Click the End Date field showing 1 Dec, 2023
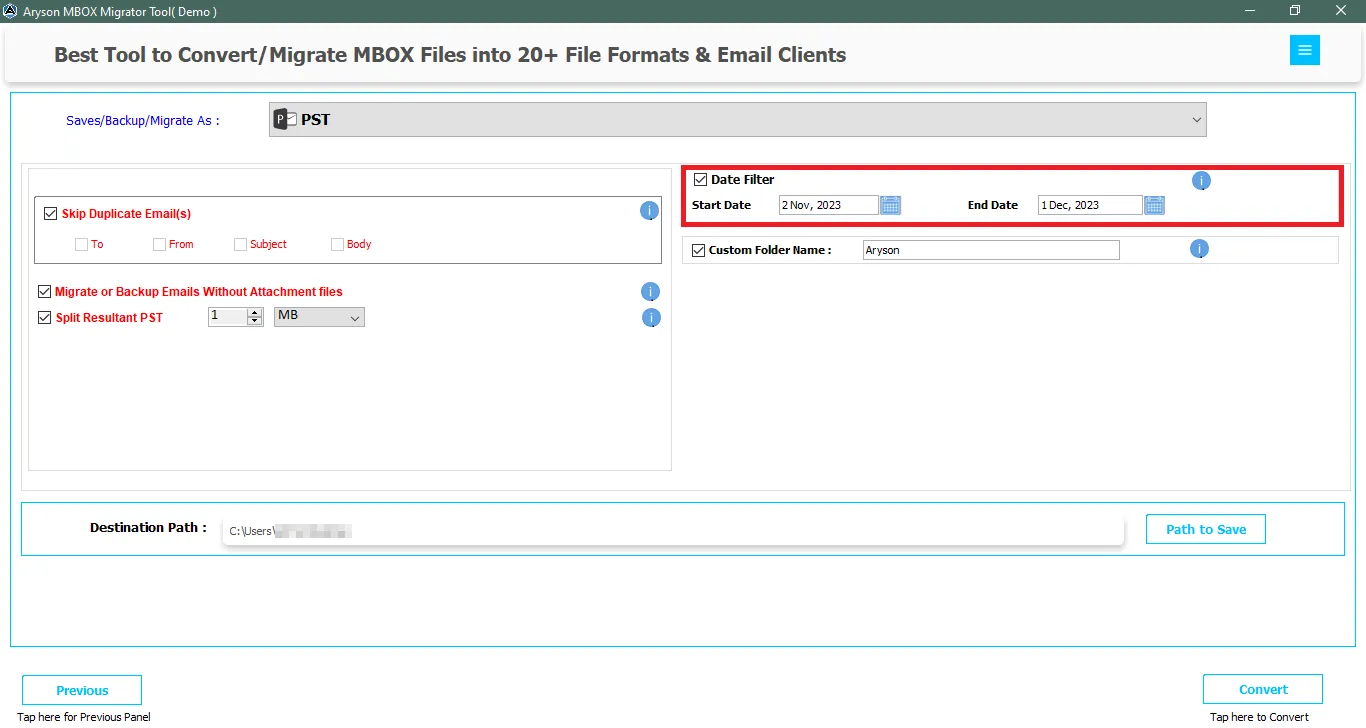1366x728 pixels. [1090, 205]
